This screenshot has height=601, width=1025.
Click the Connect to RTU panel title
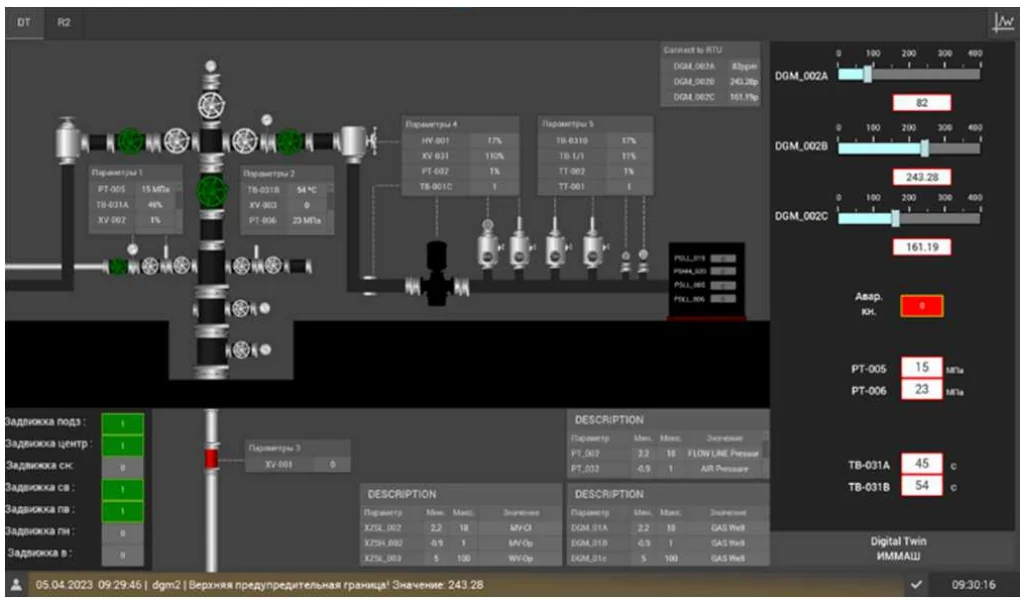[692, 50]
